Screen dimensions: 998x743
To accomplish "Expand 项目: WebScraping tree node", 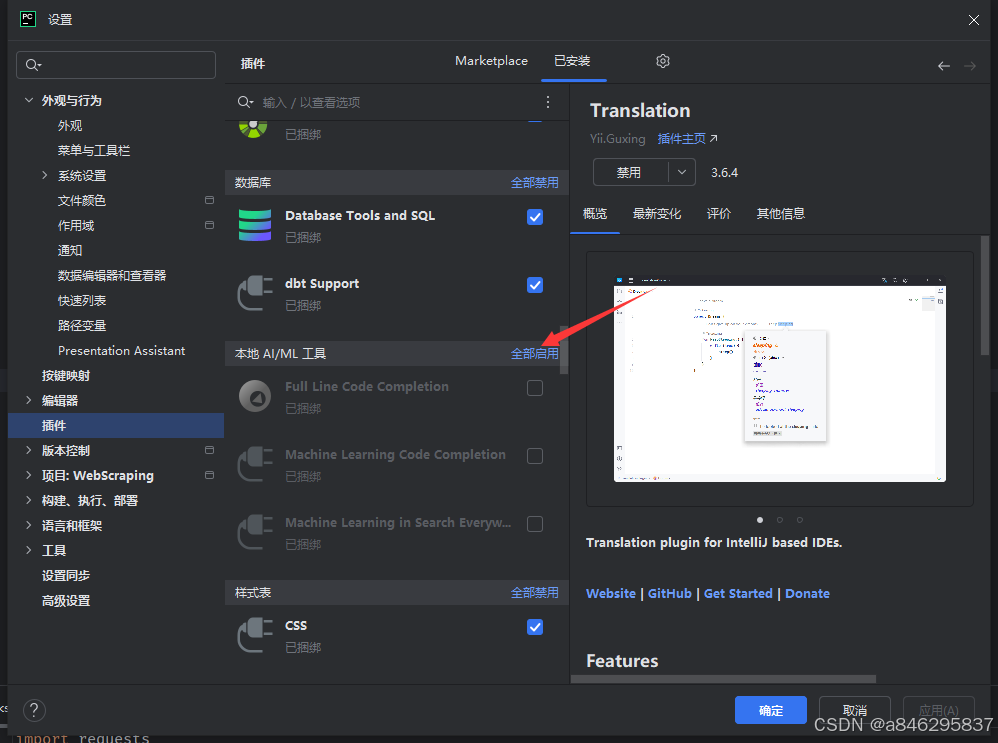I will (x=29, y=475).
